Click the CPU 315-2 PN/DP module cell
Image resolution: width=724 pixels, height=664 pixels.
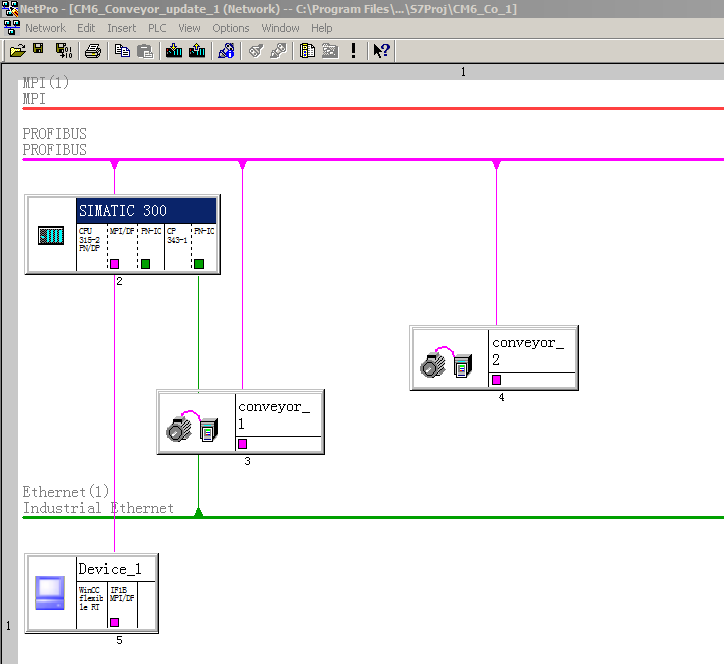point(91,247)
